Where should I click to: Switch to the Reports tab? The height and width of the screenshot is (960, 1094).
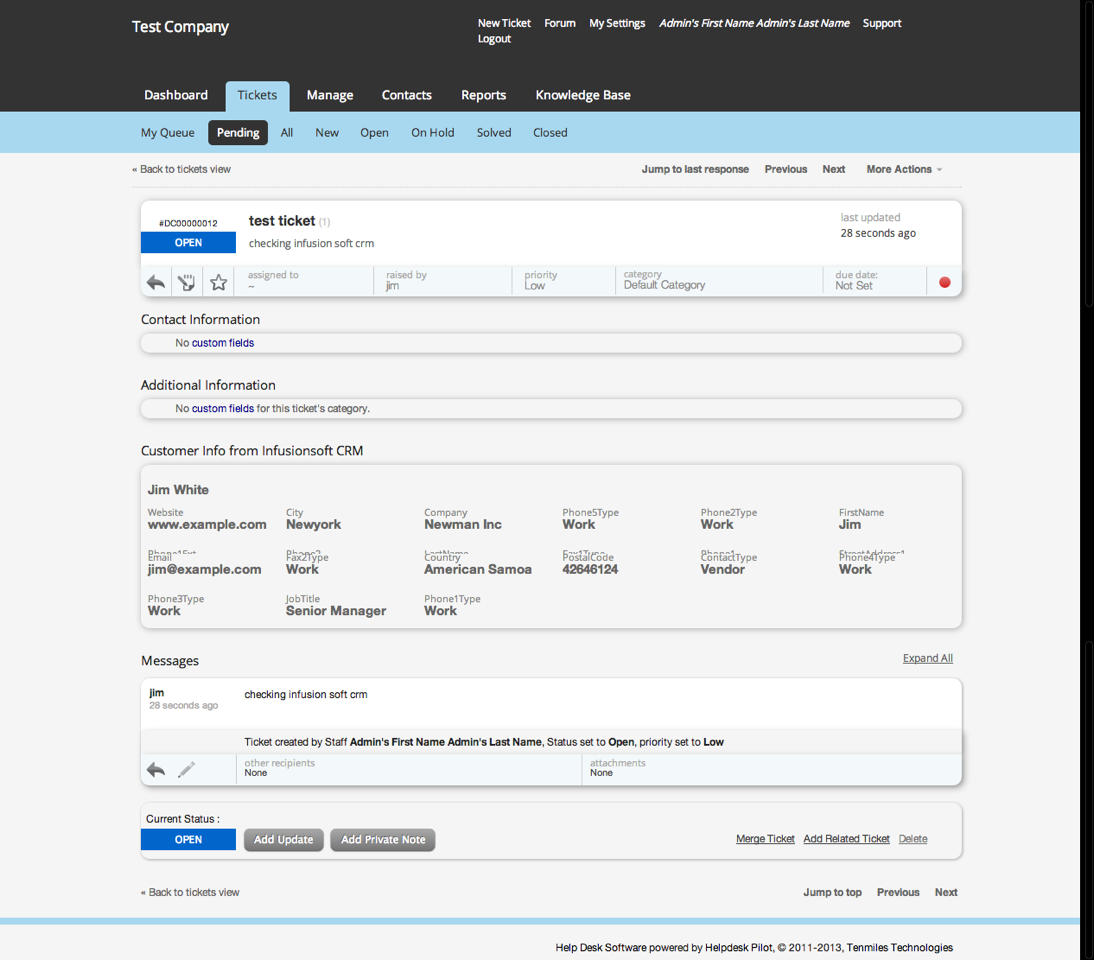pos(484,95)
